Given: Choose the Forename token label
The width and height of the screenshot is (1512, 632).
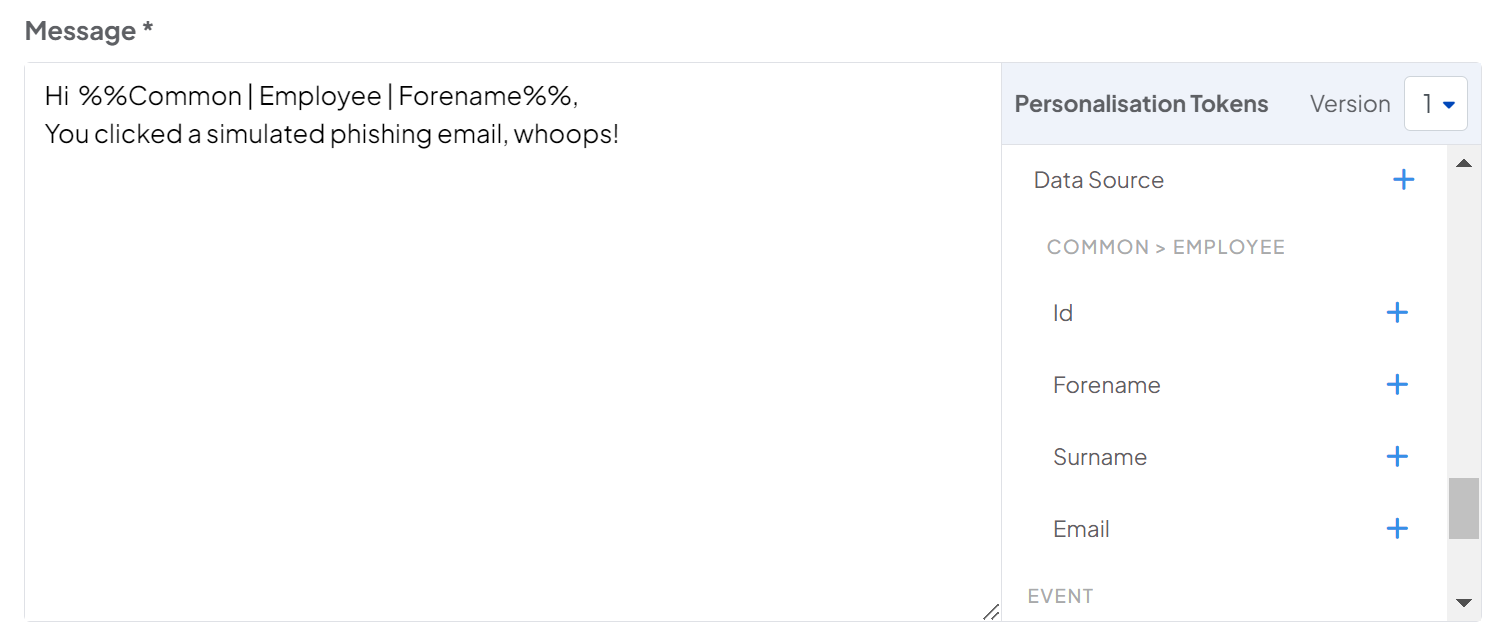Looking at the screenshot, I should (x=1106, y=386).
